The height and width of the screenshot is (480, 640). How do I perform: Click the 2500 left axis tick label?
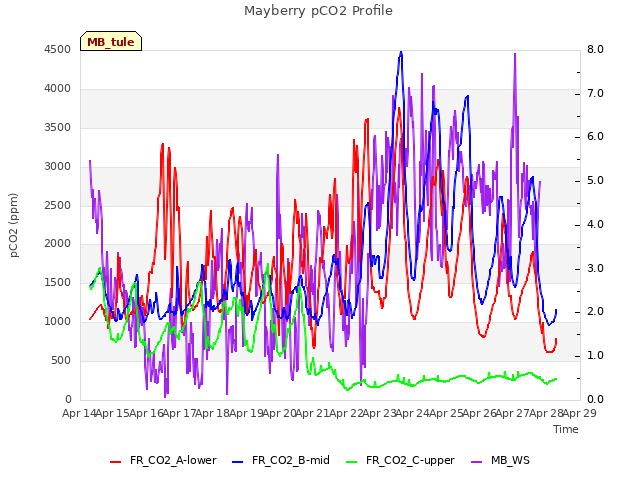point(58,205)
